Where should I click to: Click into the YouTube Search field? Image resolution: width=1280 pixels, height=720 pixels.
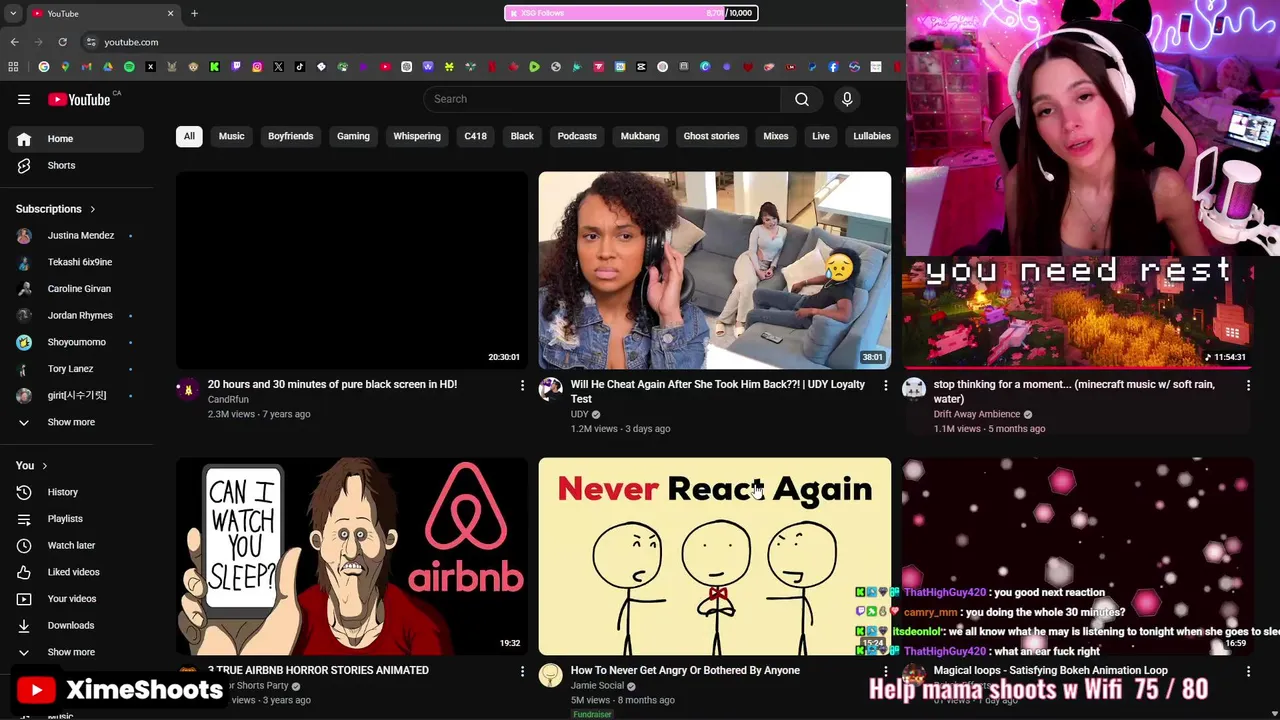click(602, 99)
